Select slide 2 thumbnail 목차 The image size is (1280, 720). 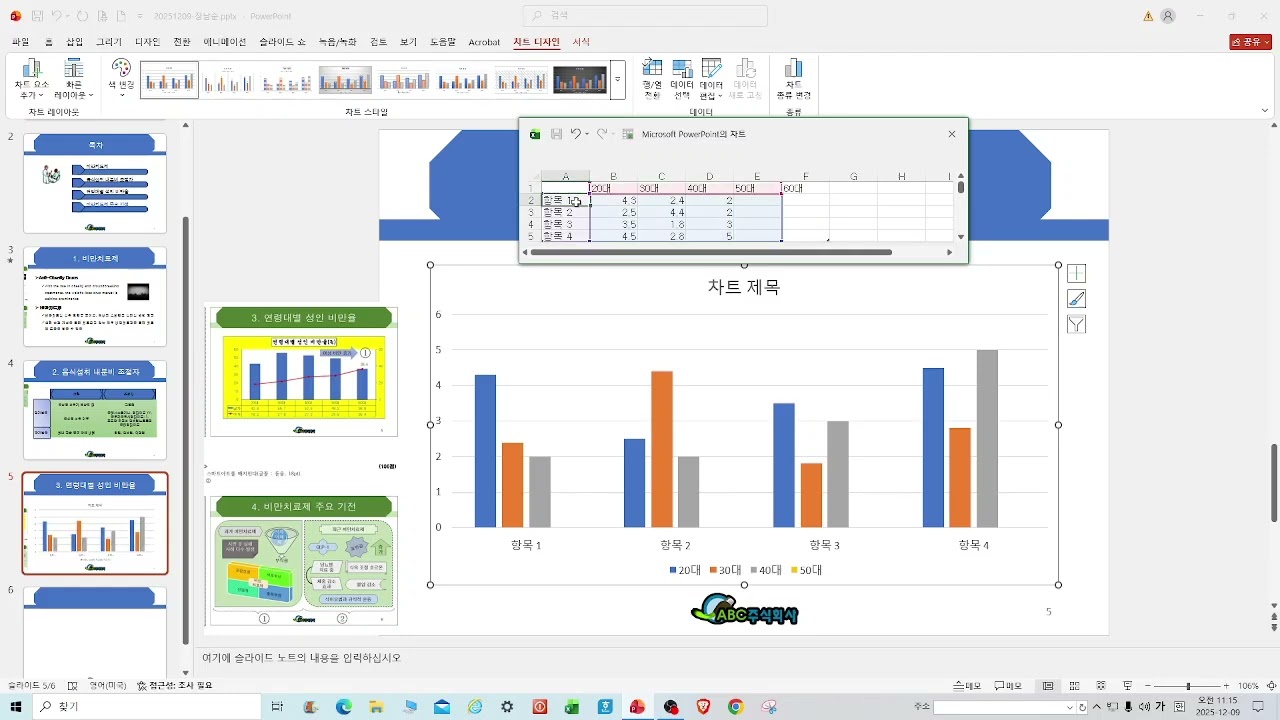[x=95, y=183]
